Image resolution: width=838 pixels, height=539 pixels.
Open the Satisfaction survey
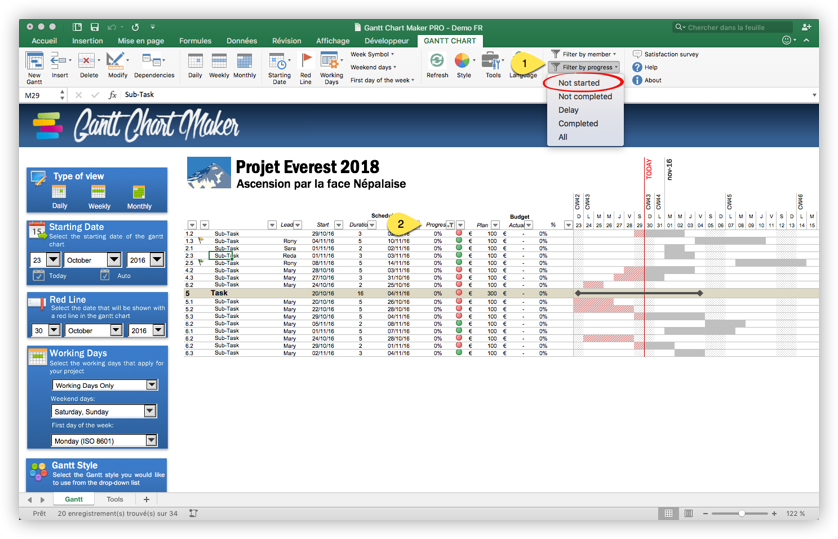pos(665,54)
